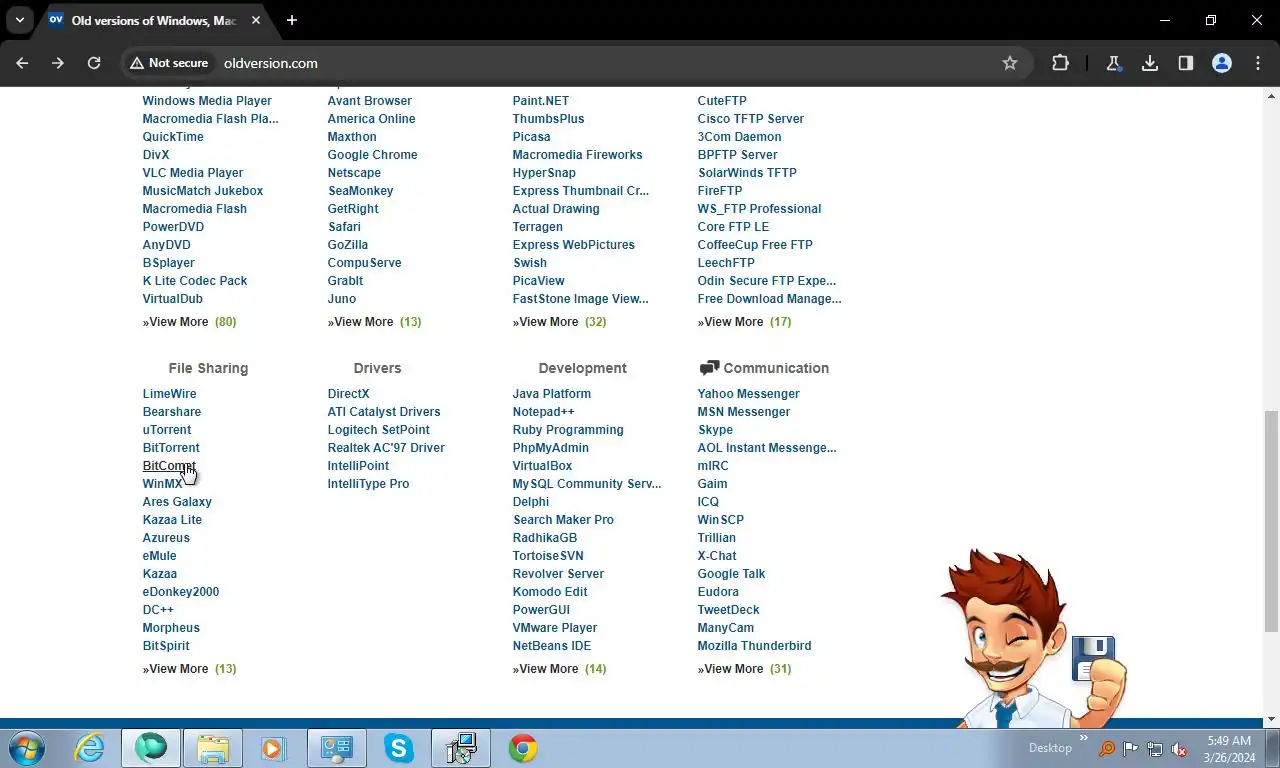Image resolution: width=1280 pixels, height=768 pixels.
Task: Open the eMule link
Action: pos(159,556)
